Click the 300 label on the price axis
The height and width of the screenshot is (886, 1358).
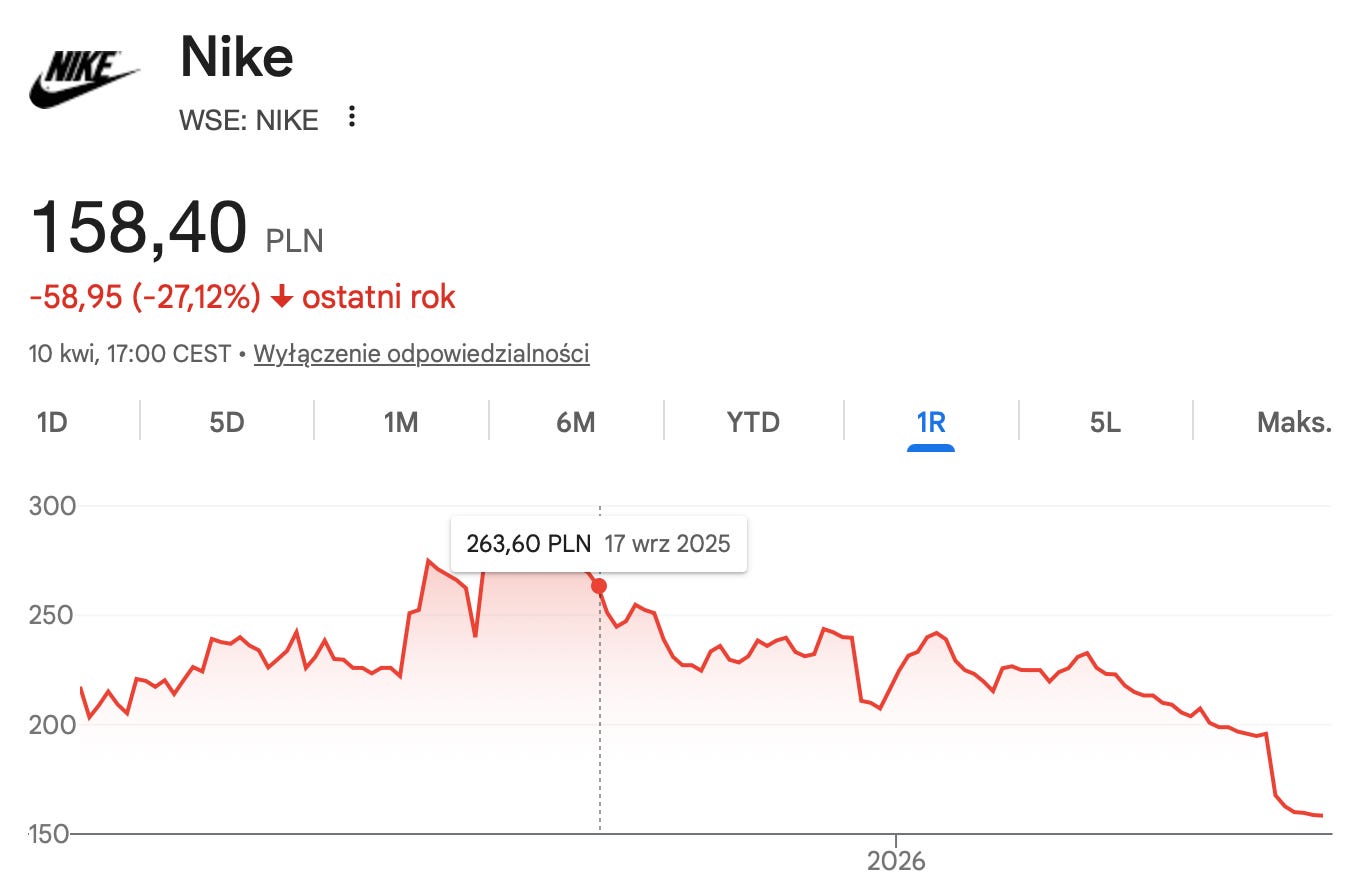(53, 506)
